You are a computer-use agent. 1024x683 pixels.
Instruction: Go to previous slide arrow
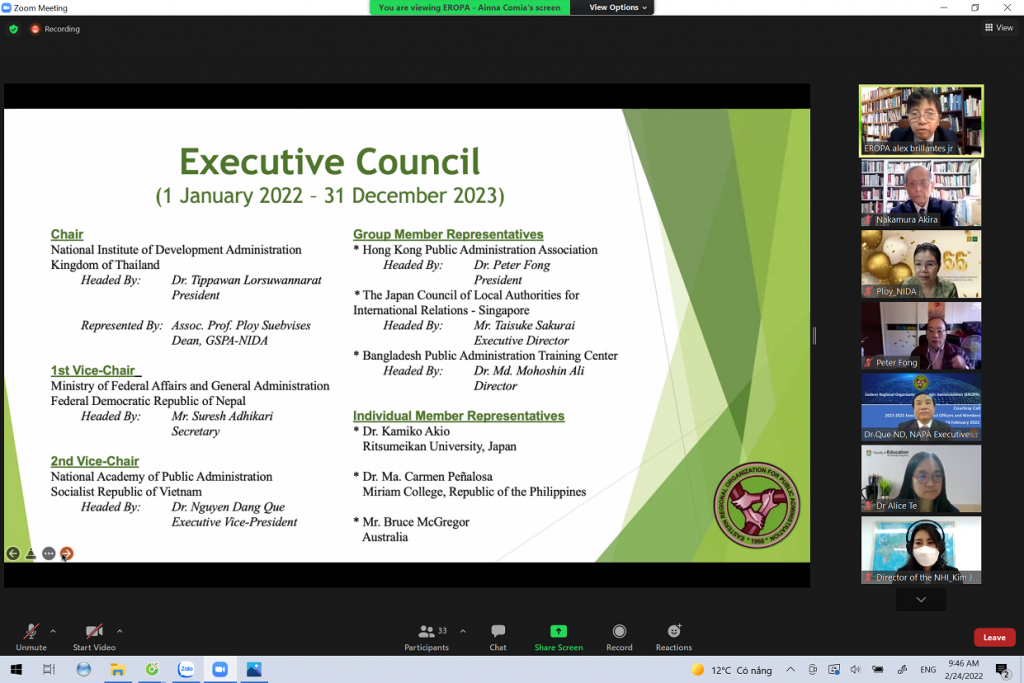point(13,554)
